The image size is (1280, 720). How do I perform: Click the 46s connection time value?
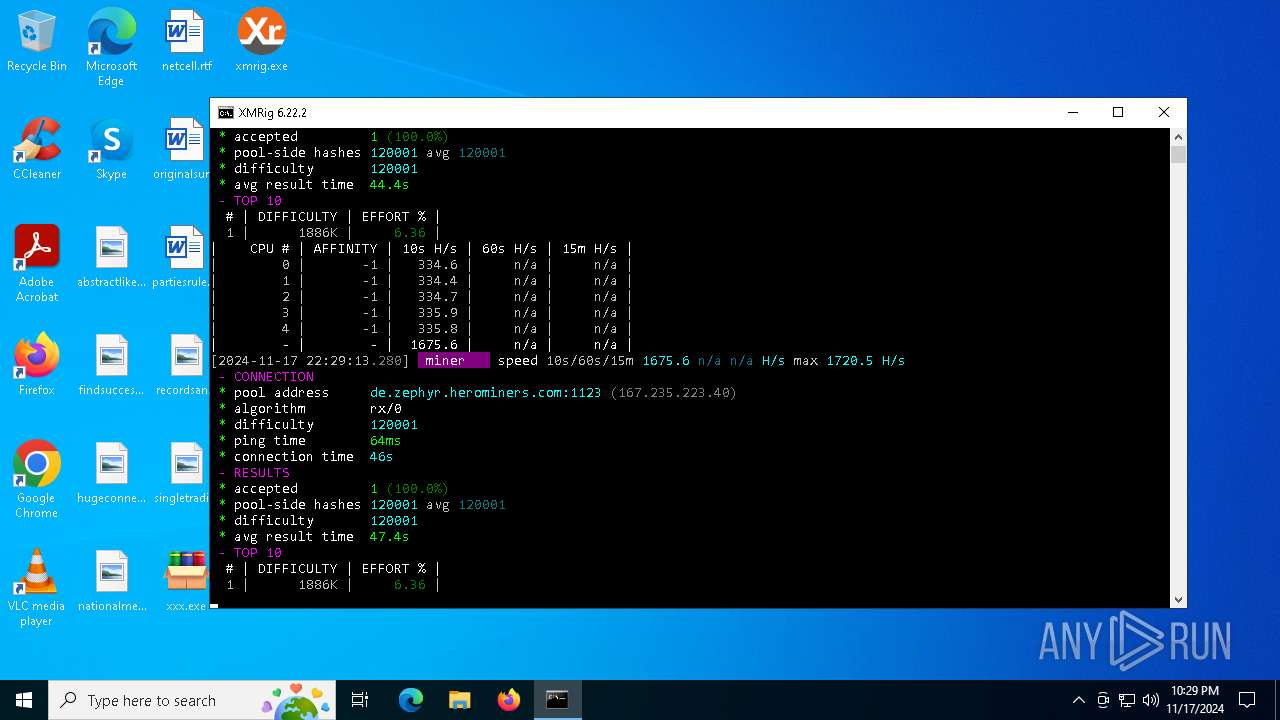[x=381, y=457]
